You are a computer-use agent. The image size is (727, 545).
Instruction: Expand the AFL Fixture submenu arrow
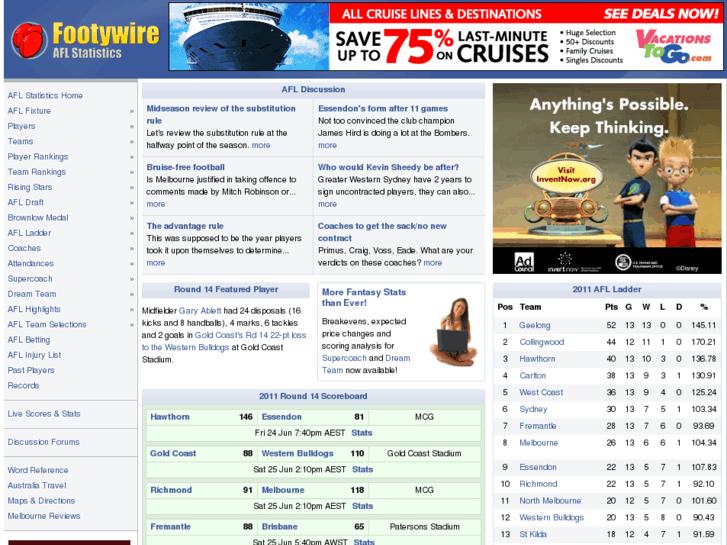[132, 111]
